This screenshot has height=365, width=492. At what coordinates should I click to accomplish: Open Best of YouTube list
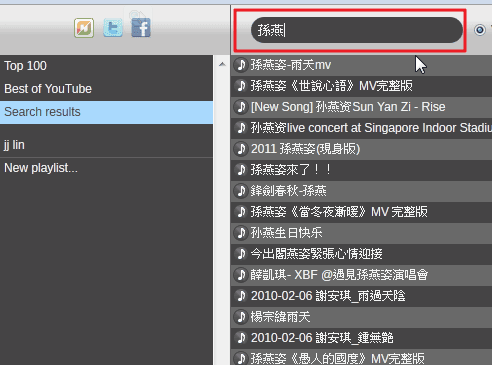click(106, 89)
